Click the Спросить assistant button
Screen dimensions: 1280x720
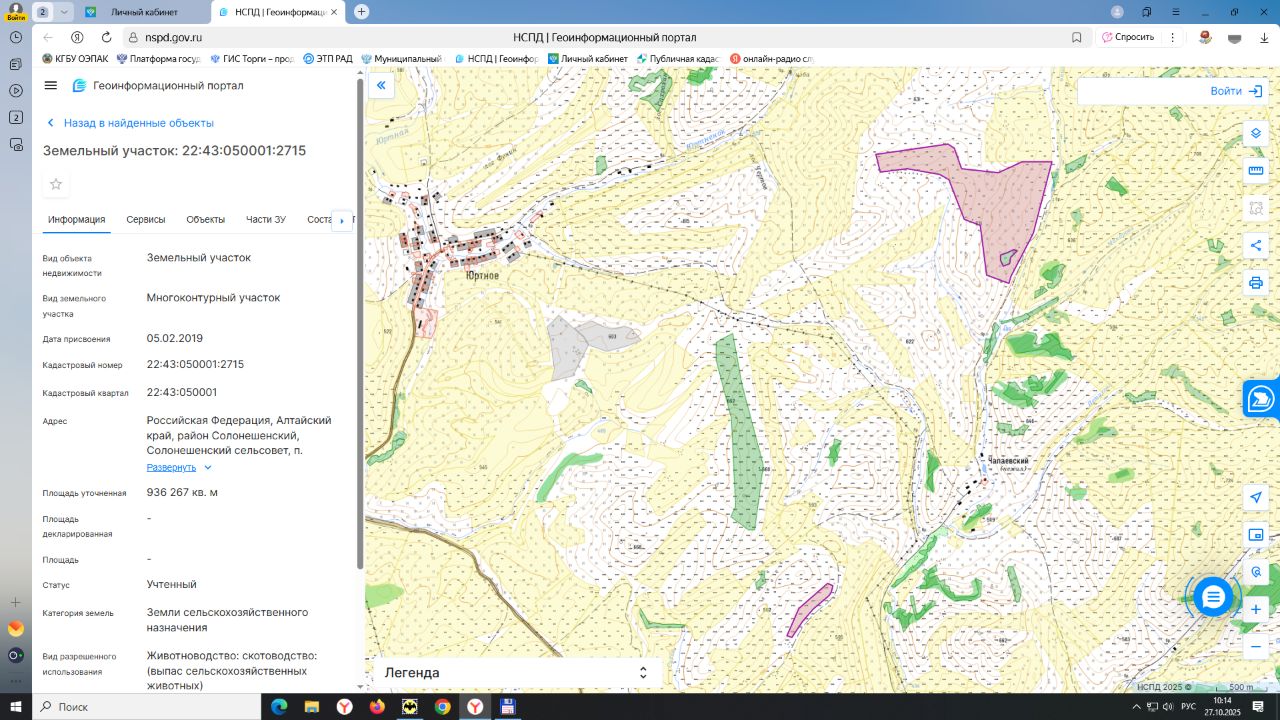(1128, 37)
